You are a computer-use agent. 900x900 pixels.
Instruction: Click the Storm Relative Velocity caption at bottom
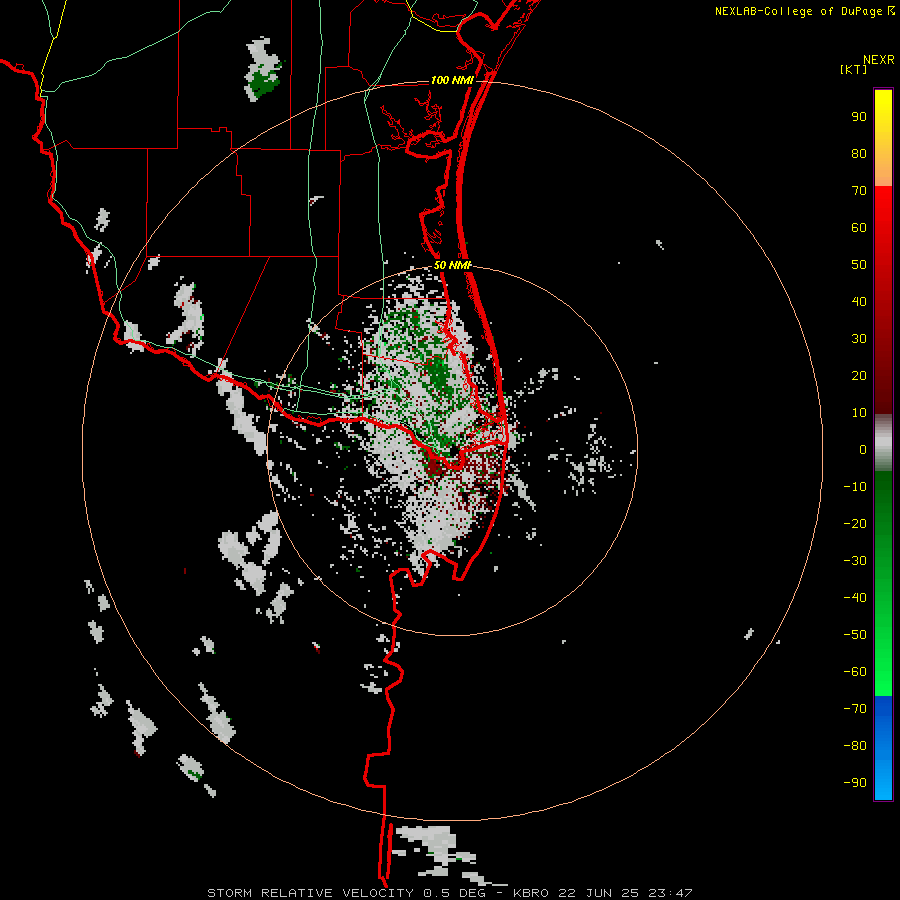[x=449, y=893]
